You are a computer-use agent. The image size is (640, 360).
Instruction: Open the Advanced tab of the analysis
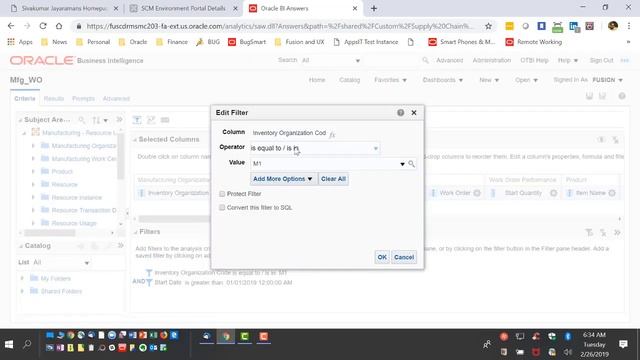click(x=116, y=98)
